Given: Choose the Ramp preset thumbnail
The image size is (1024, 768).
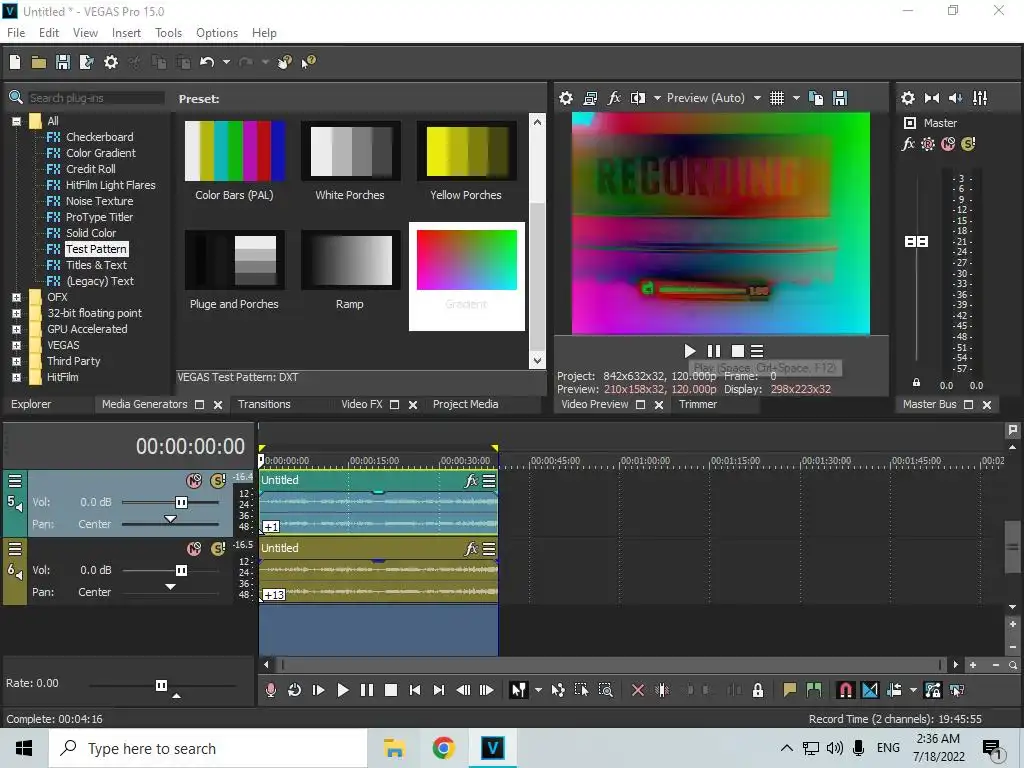Looking at the screenshot, I should [350, 260].
